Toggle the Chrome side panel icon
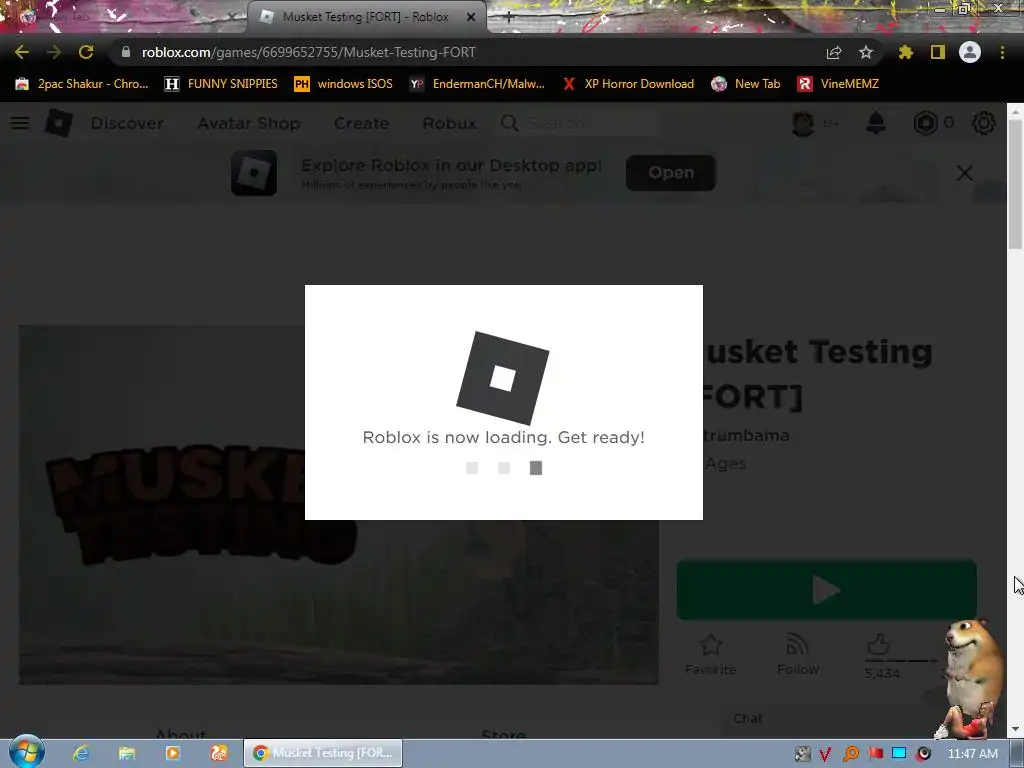The height and width of the screenshot is (768, 1024). (938, 52)
